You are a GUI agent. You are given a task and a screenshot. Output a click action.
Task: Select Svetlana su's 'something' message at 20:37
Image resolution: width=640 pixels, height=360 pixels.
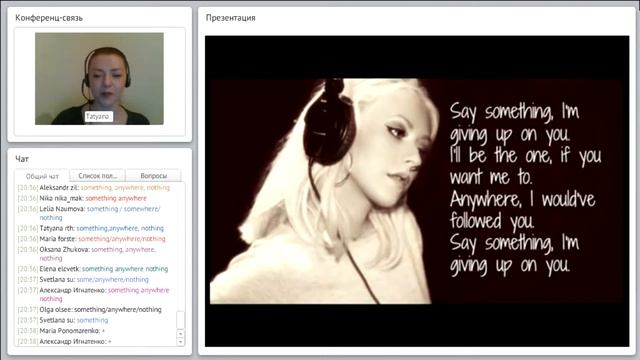tap(63, 320)
